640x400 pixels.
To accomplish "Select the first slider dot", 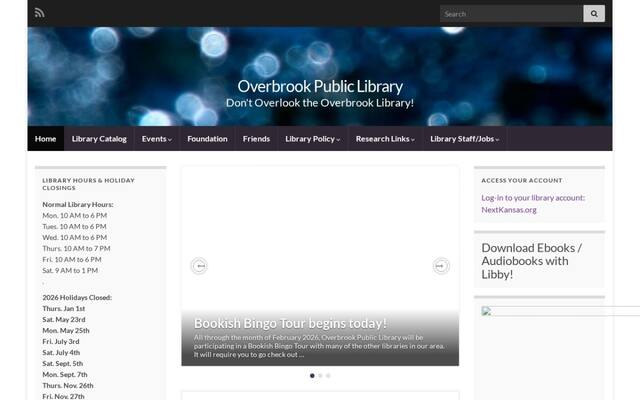I will tap(312, 376).
